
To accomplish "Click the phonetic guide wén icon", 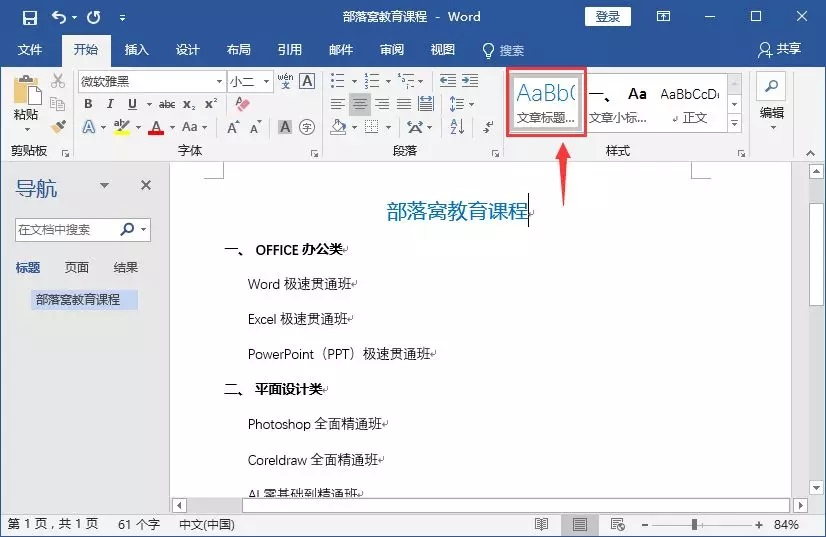I will (x=285, y=81).
